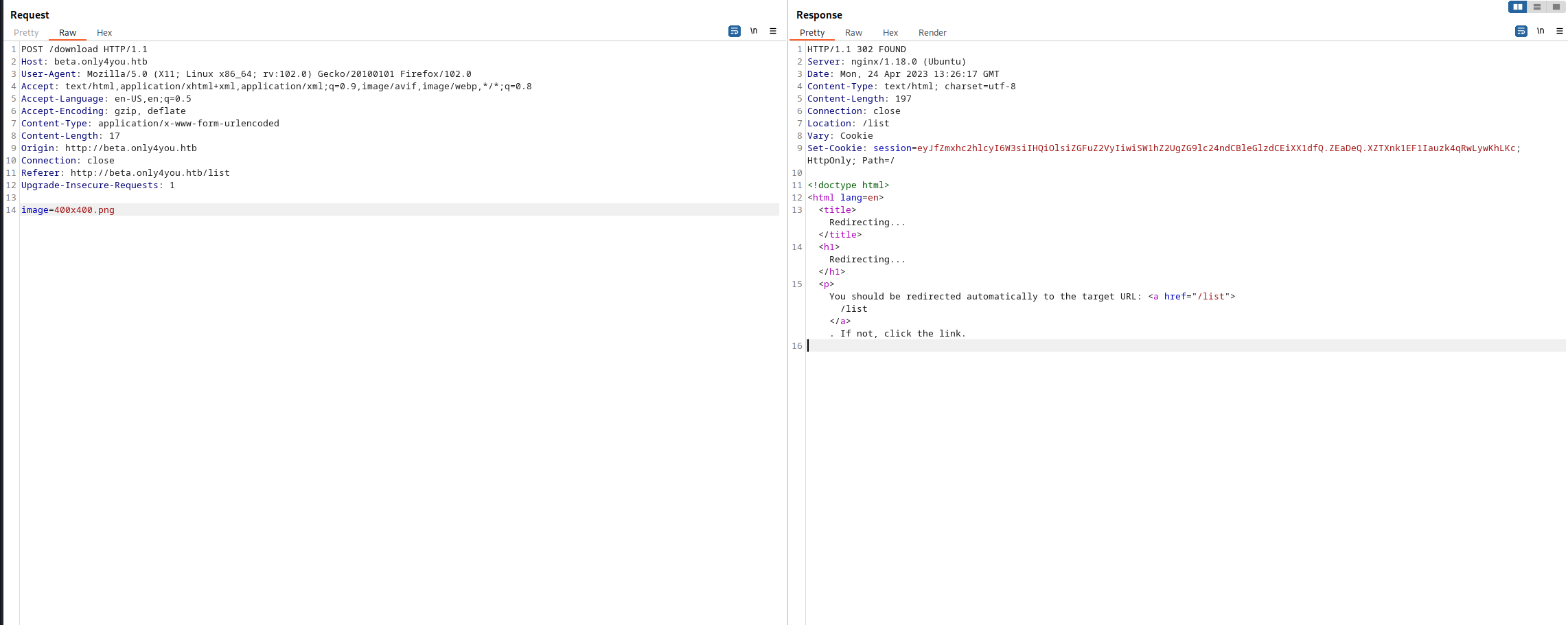
Task: Click the User-Agent header line
Action: tap(246, 74)
